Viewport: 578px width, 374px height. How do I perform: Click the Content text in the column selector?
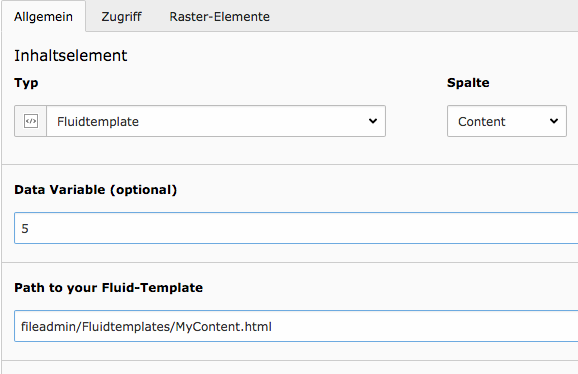click(481, 122)
